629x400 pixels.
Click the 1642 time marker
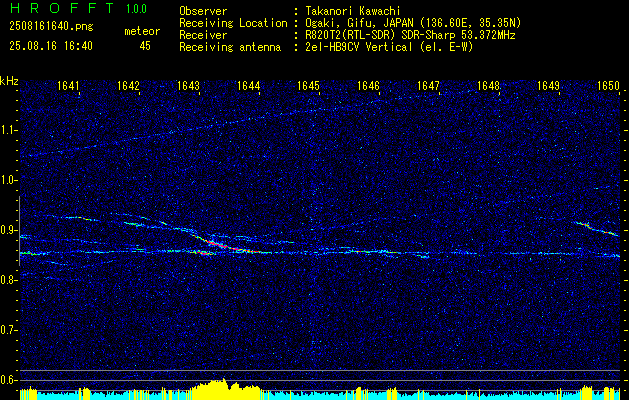click(128, 85)
